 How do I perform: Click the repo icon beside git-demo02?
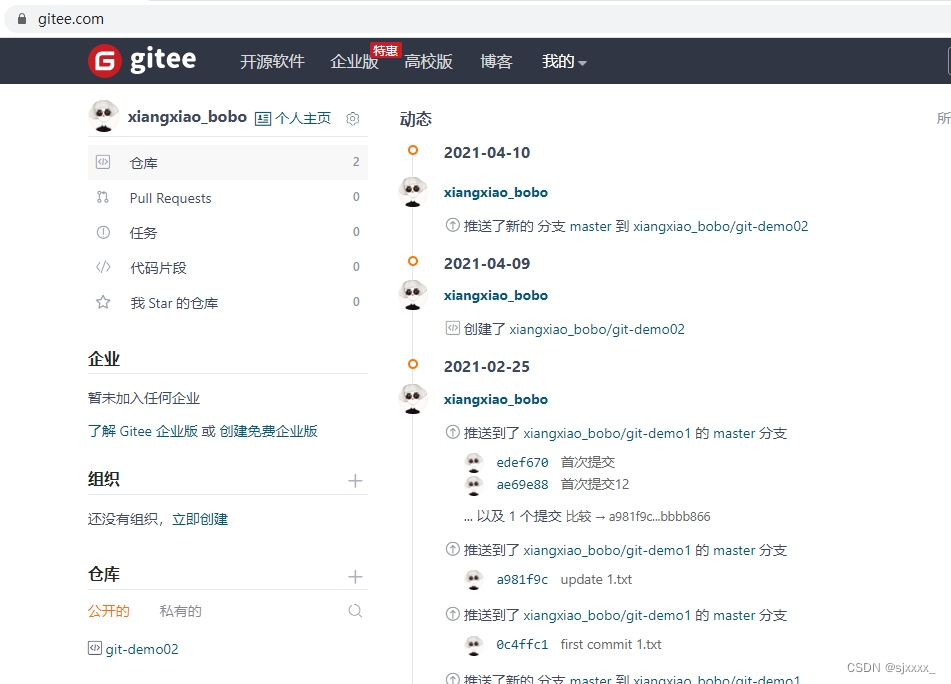click(95, 648)
